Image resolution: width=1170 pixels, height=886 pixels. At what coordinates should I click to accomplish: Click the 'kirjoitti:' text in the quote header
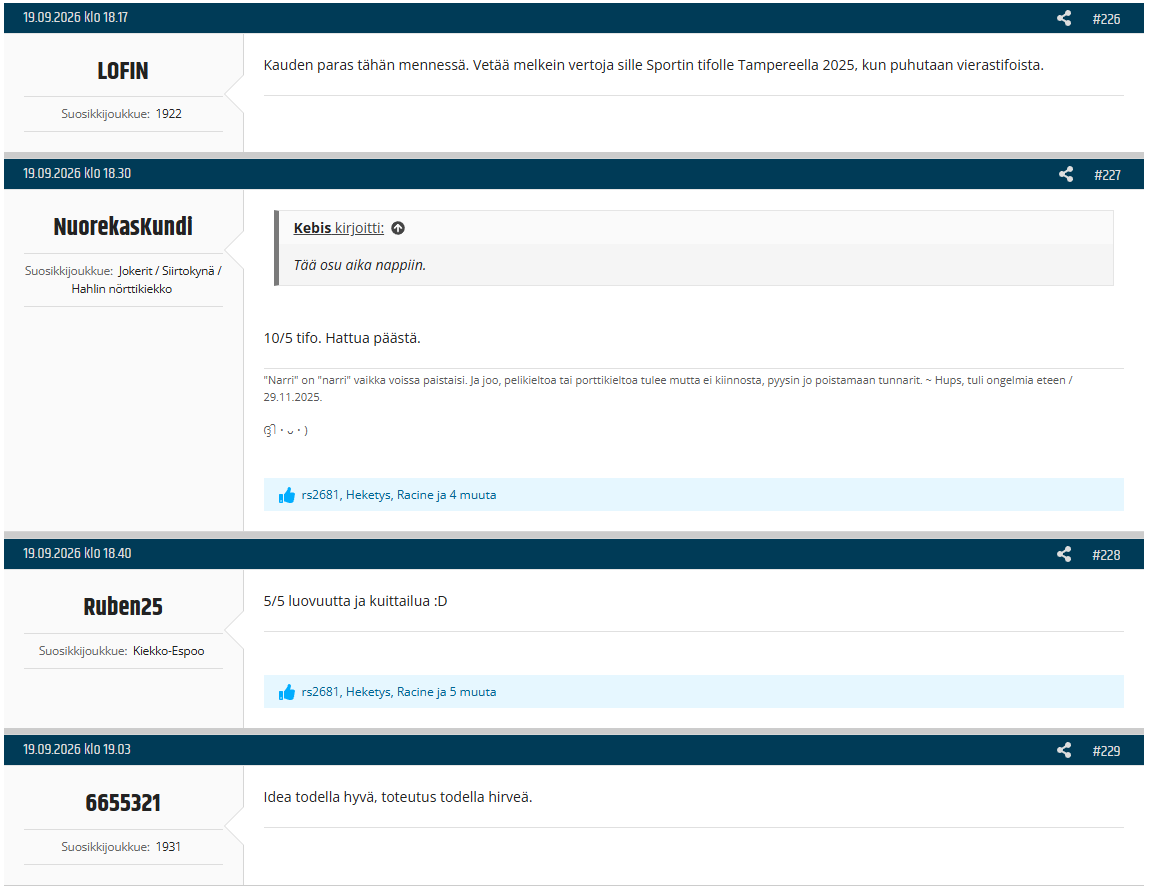coord(360,228)
